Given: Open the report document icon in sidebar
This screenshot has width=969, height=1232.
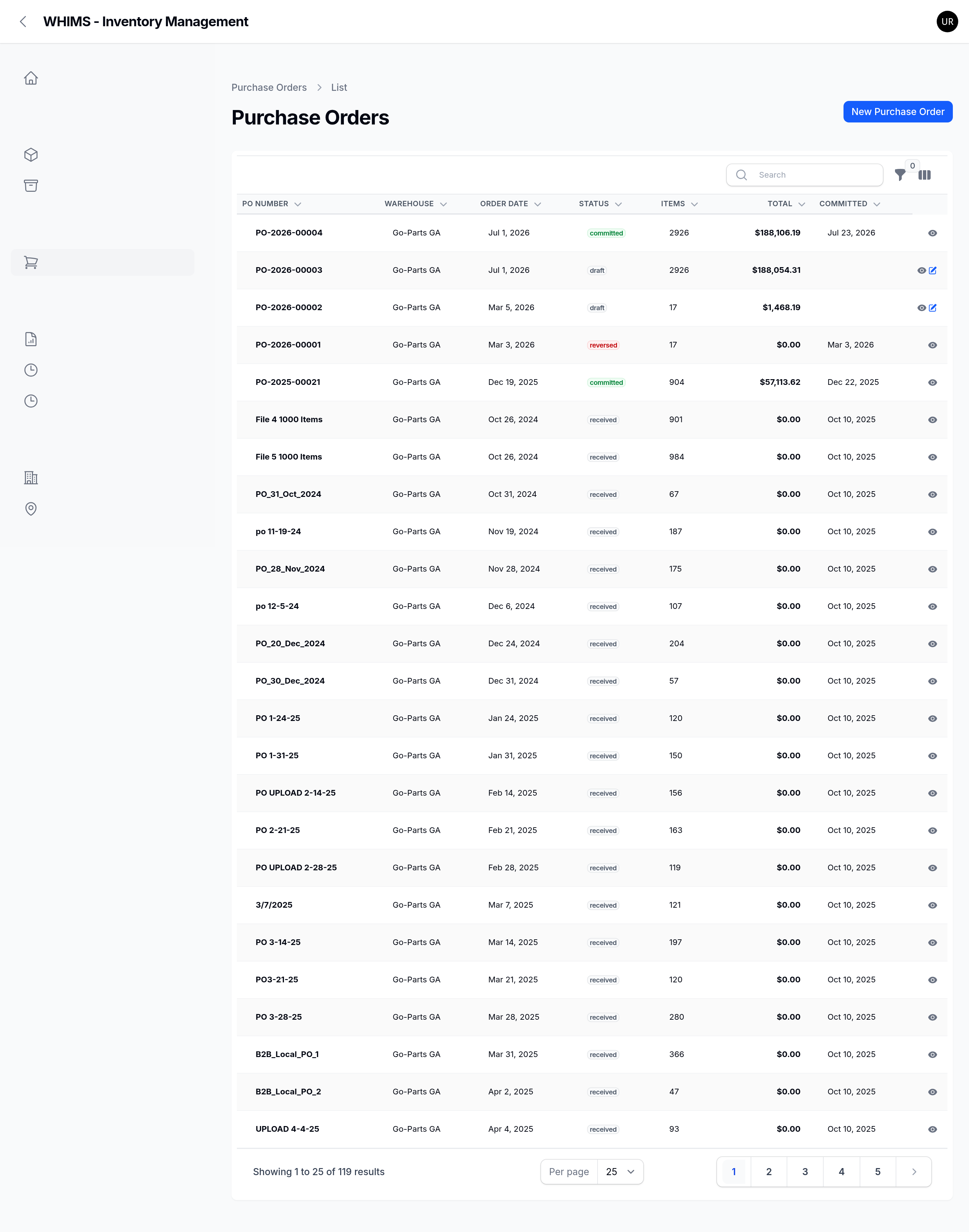Looking at the screenshot, I should (x=31, y=339).
